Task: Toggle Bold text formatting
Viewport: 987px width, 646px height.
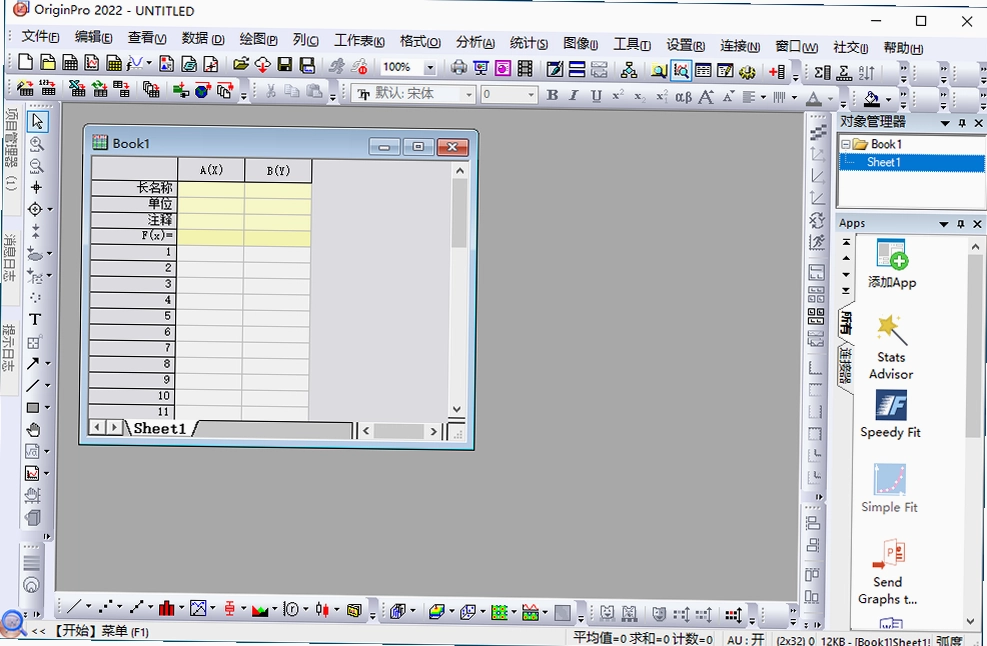Action: (552, 95)
